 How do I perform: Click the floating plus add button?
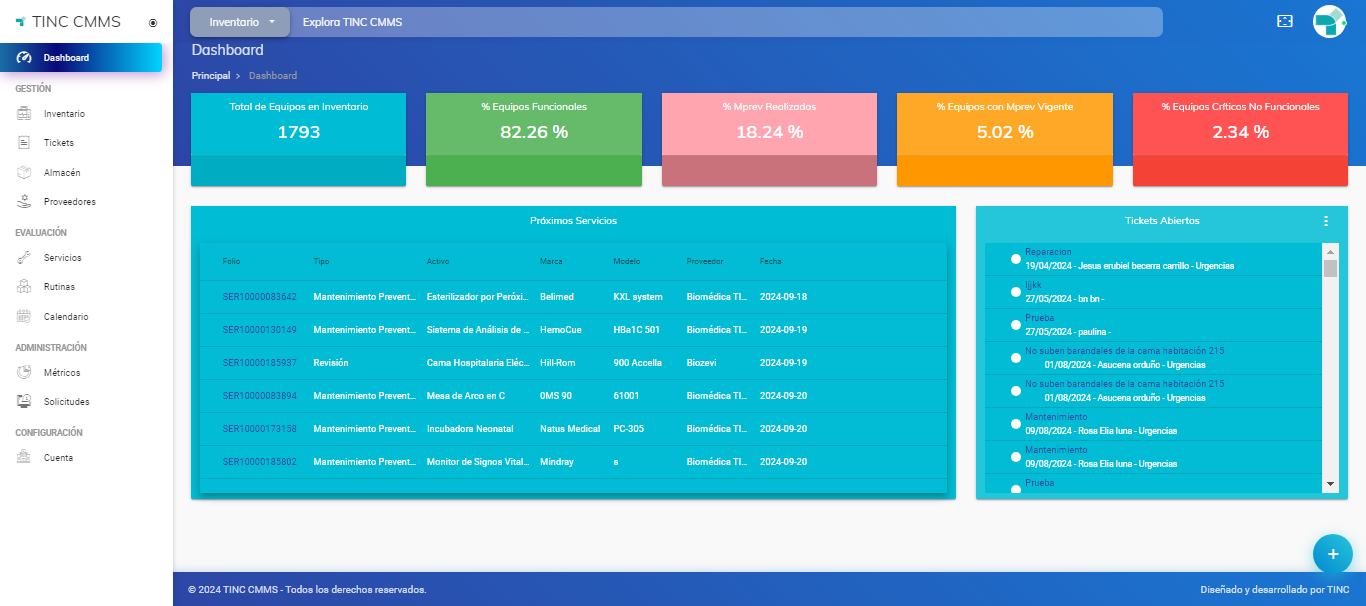point(1332,553)
